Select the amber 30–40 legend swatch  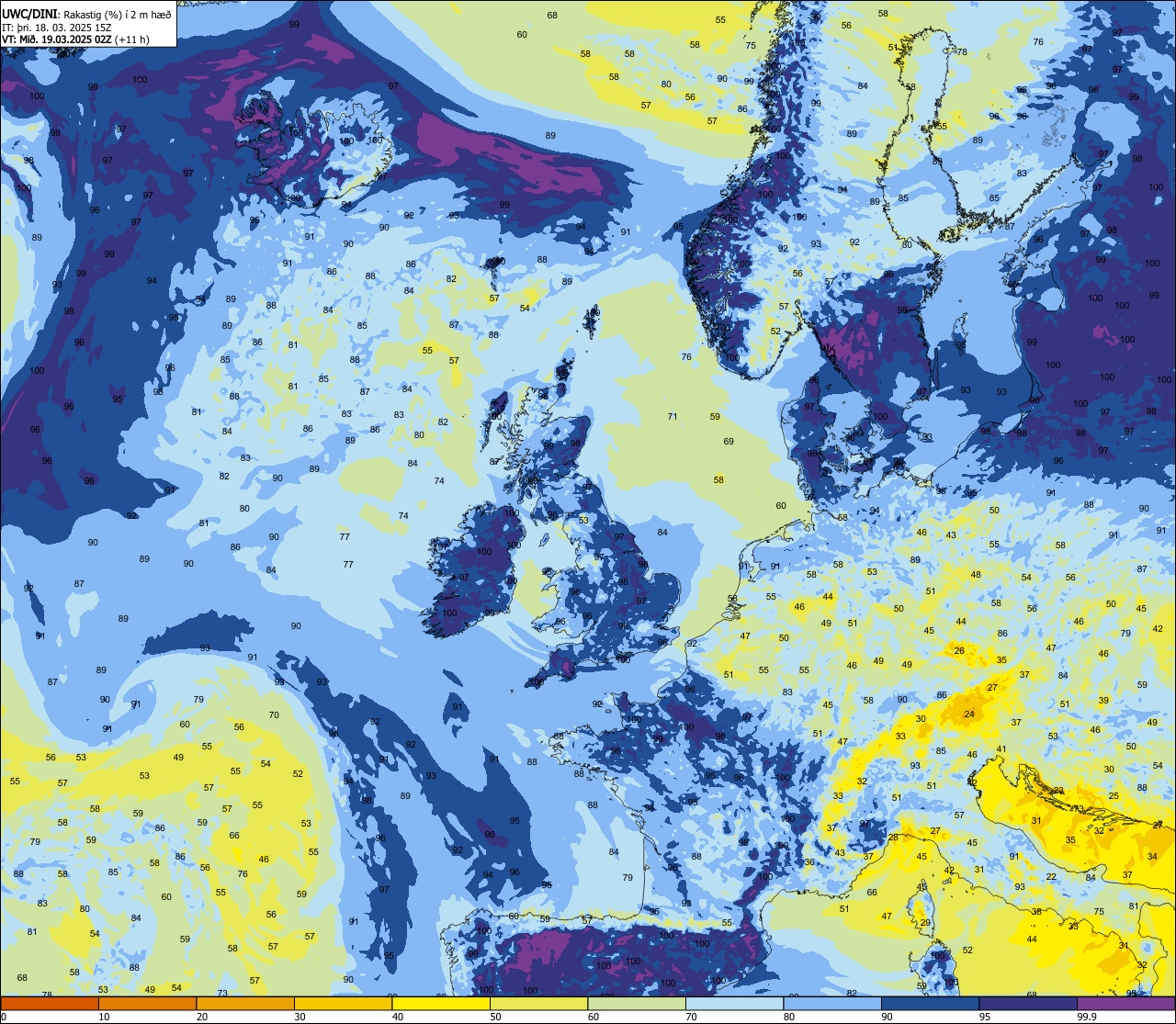pos(343,1004)
